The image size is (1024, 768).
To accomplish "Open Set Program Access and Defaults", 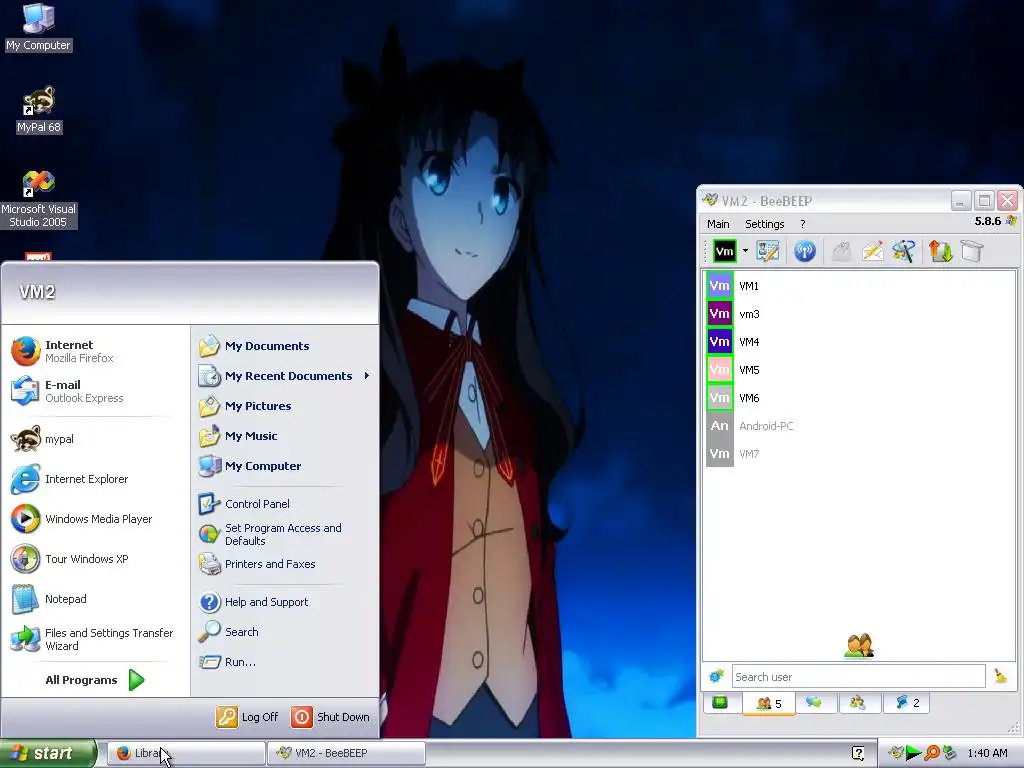I will click(x=285, y=534).
